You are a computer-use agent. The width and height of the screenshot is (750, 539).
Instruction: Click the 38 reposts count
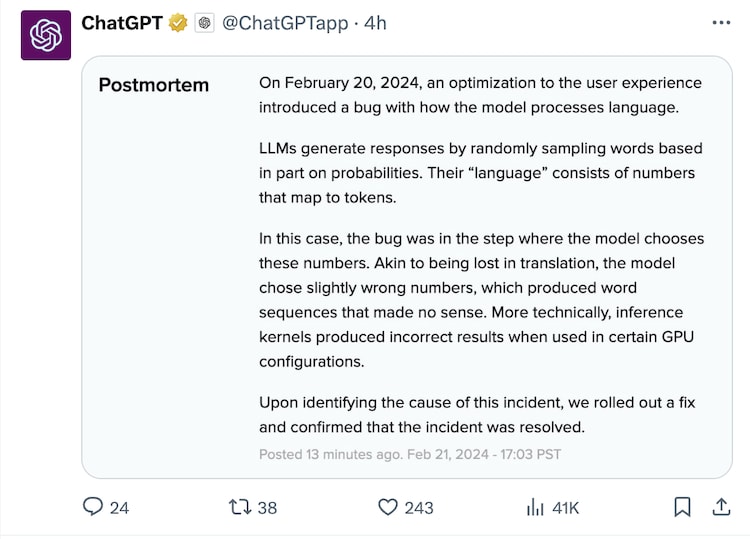[x=267, y=508]
